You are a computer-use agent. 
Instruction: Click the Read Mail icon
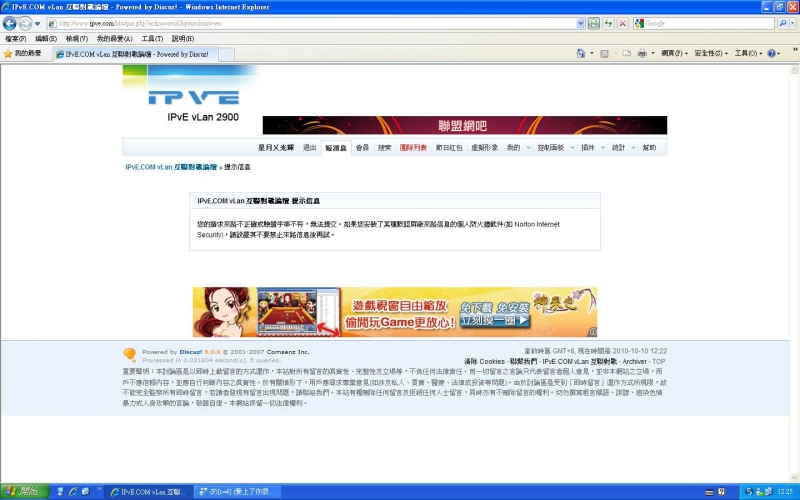click(x=627, y=53)
